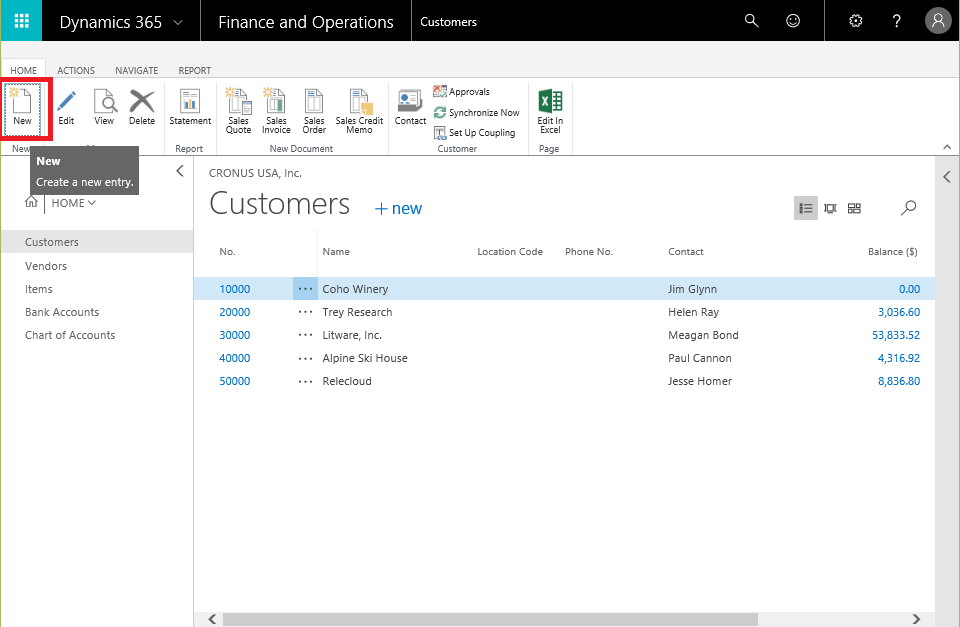This screenshot has width=960, height=627.
Task: Open the 8,836.80 balance link
Action: coord(899,381)
